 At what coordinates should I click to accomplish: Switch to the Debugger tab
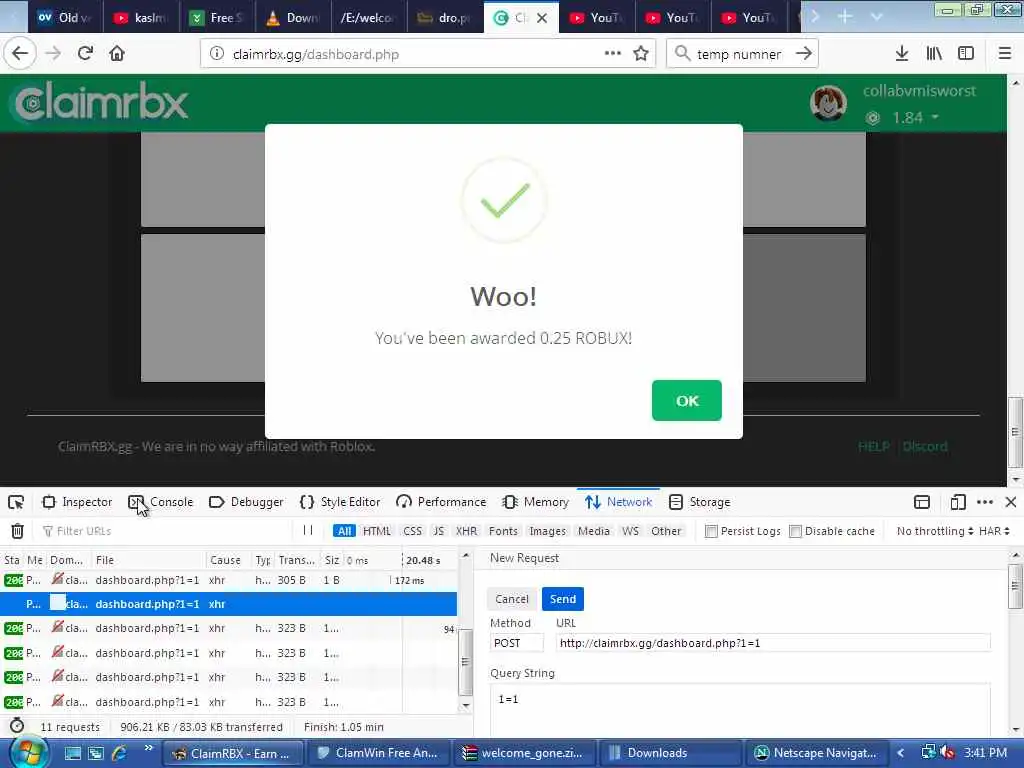click(x=246, y=502)
